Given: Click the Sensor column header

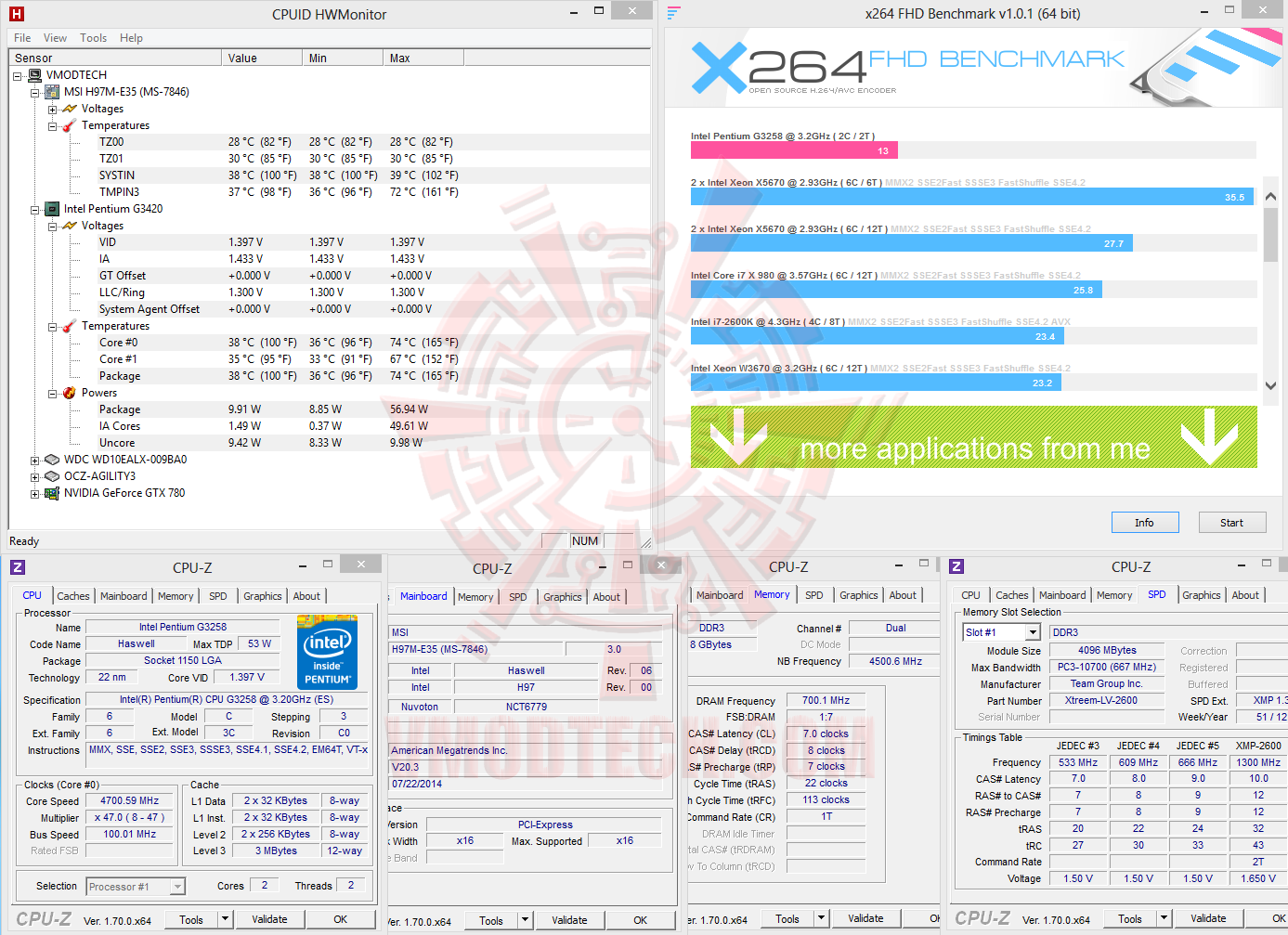Looking at the screenshot, I should [116, 58].
